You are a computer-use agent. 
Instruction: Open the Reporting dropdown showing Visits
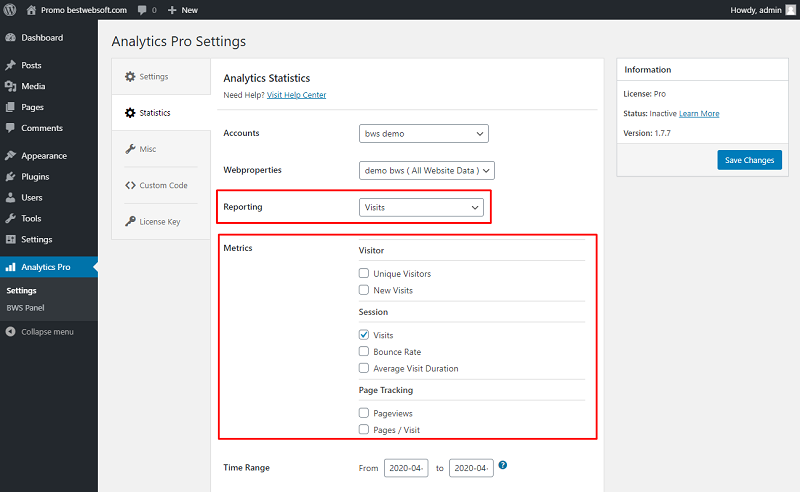pyautogui.click(x=421, y=207)
